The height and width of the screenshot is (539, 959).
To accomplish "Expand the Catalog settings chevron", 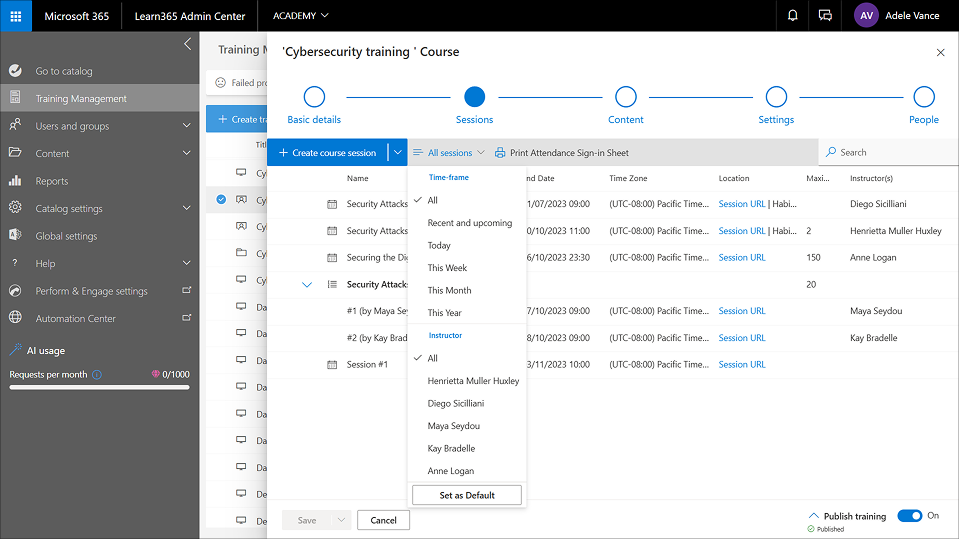I will (x=187, y=208).
